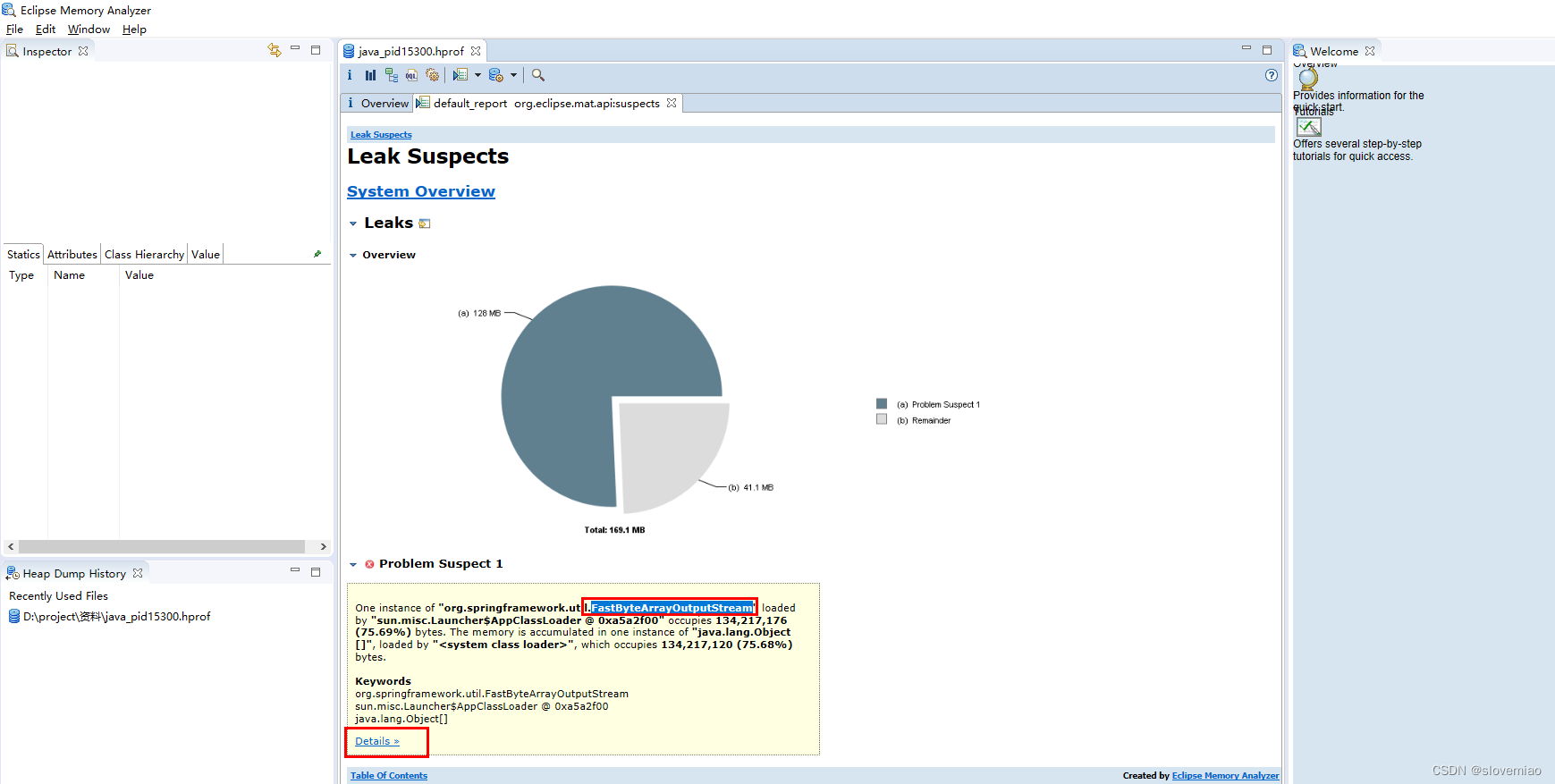Image resolution: width=1555 pixels, height=784 pixels.
Task: Select java_pid15300.hprof in Recently Used Files
Action: tap(110, 617)
